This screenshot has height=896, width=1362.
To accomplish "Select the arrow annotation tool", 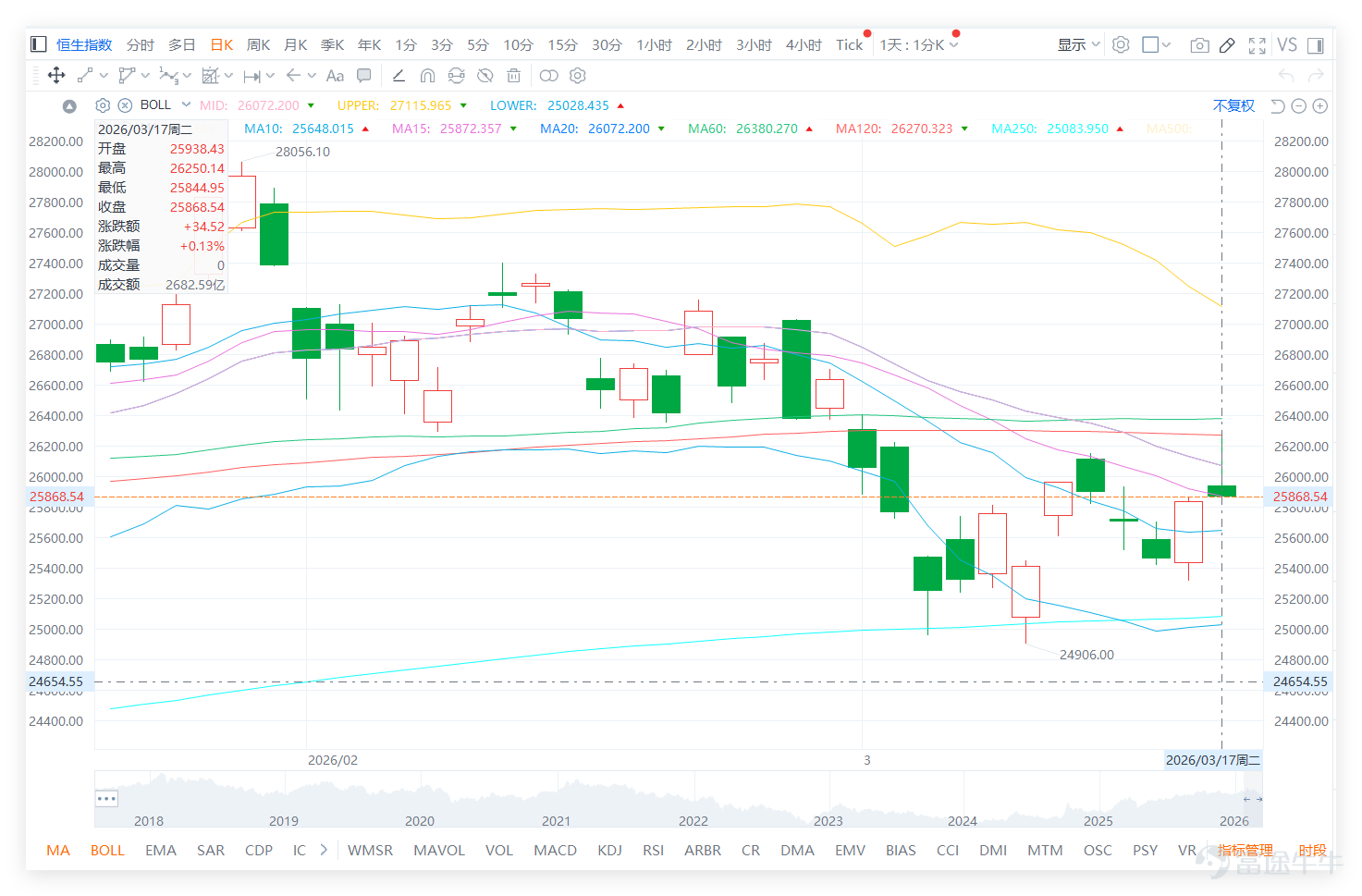I will tap(294, 76).
